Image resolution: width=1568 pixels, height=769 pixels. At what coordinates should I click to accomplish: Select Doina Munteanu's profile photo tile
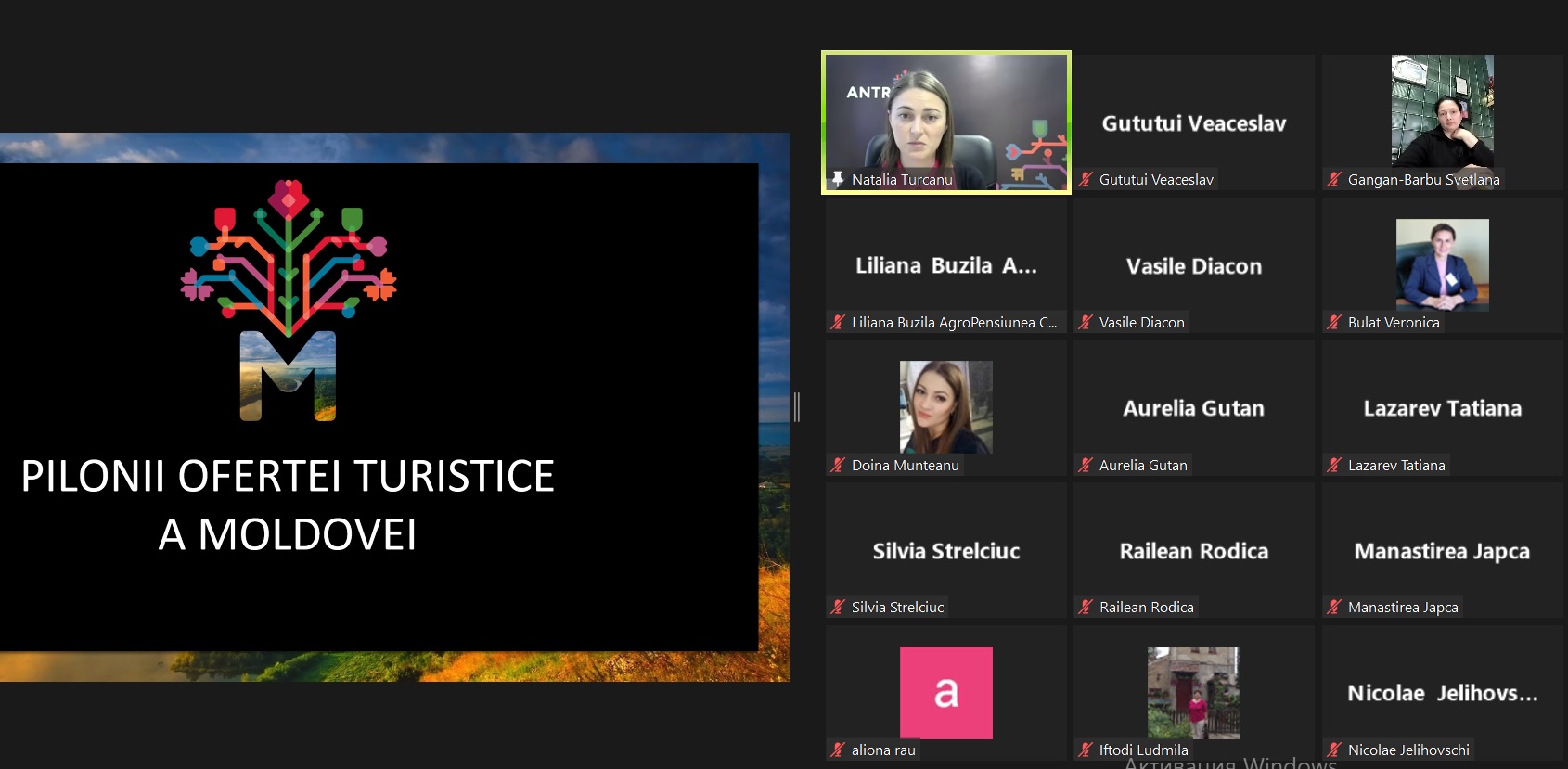[945, 406]
